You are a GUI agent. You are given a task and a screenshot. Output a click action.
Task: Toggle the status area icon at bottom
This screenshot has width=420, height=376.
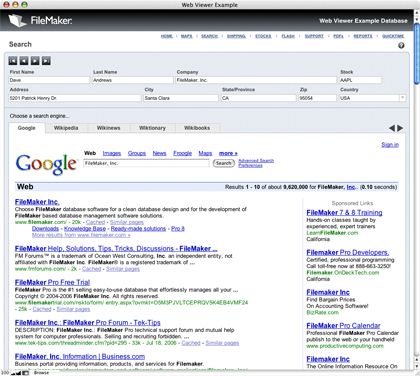tap(26, 373)
